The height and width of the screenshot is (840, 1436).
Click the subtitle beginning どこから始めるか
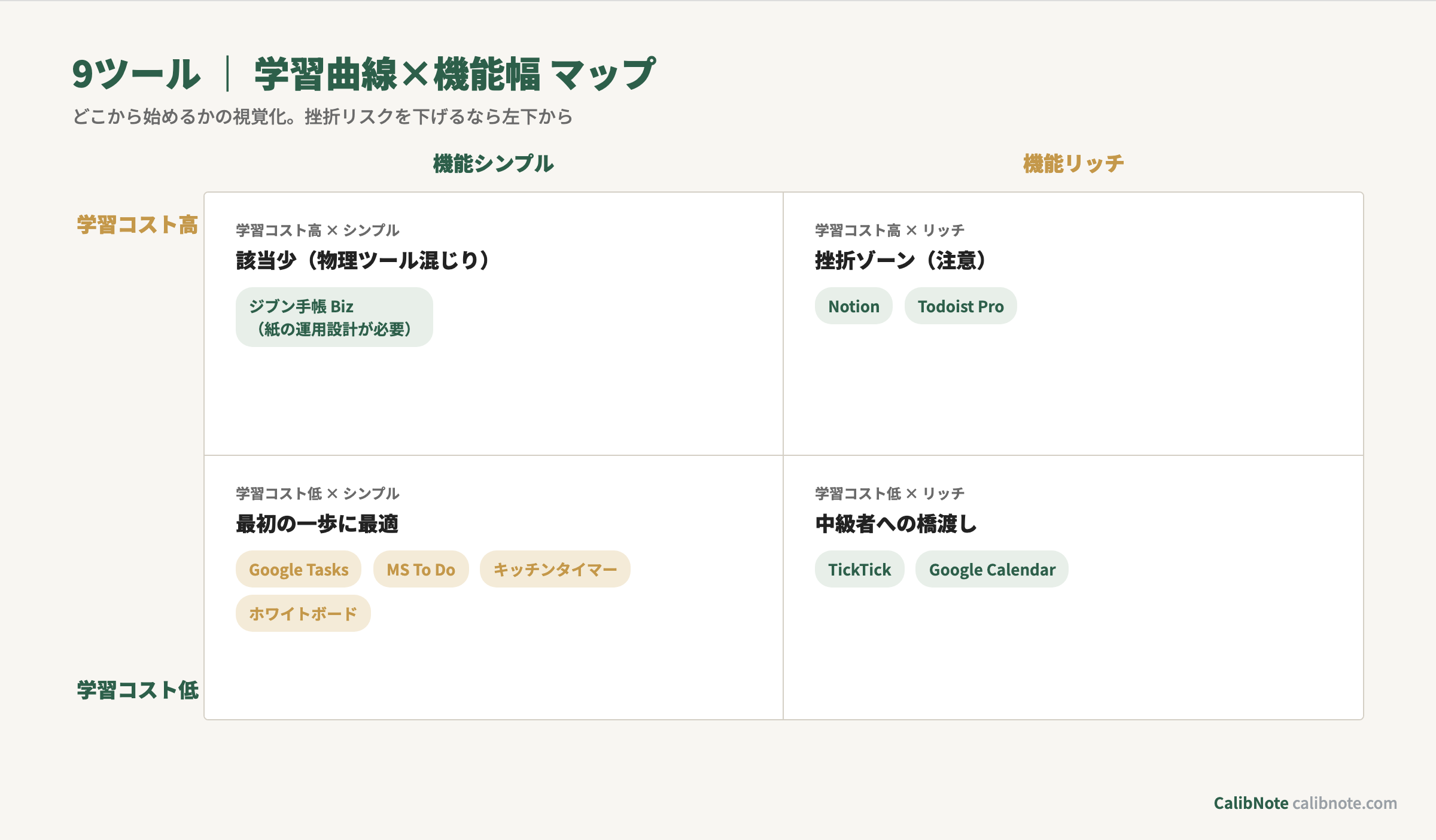point(323,116)
